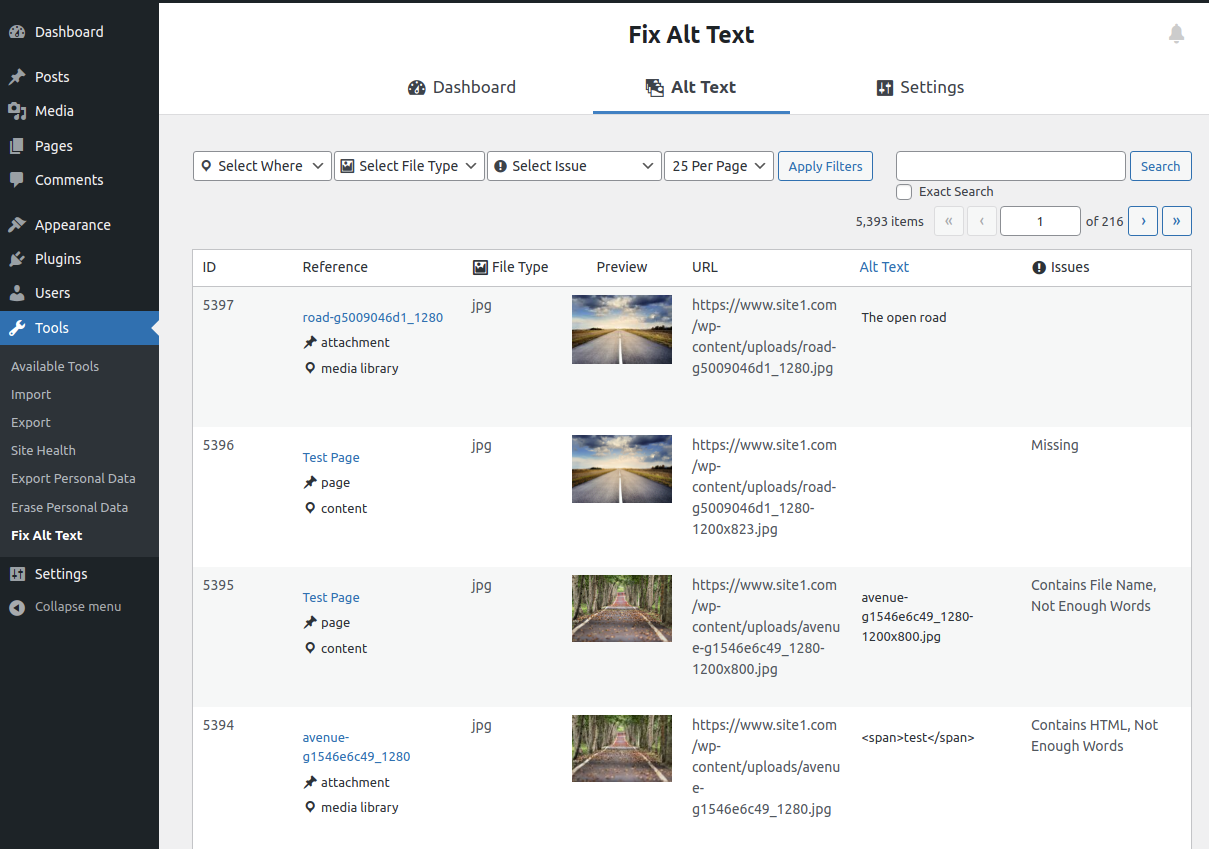Click the sliders icon in the Settings tab

884,88
